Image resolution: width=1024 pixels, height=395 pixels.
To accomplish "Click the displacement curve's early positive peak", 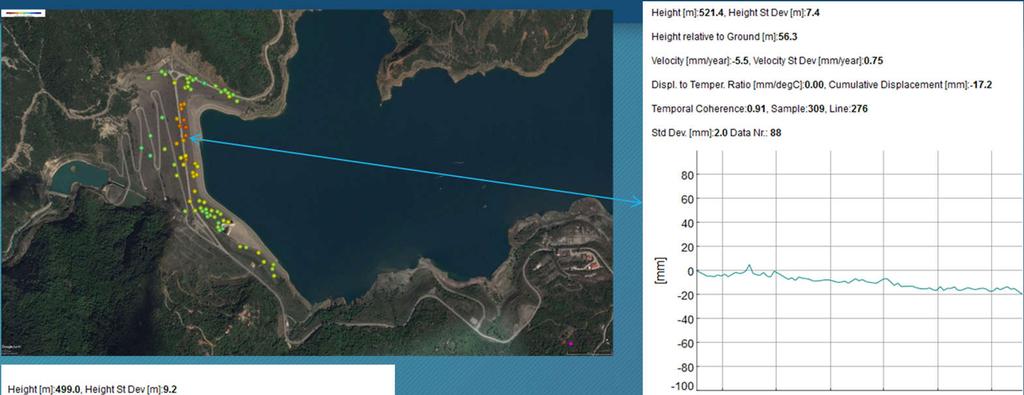I will 749,266.
